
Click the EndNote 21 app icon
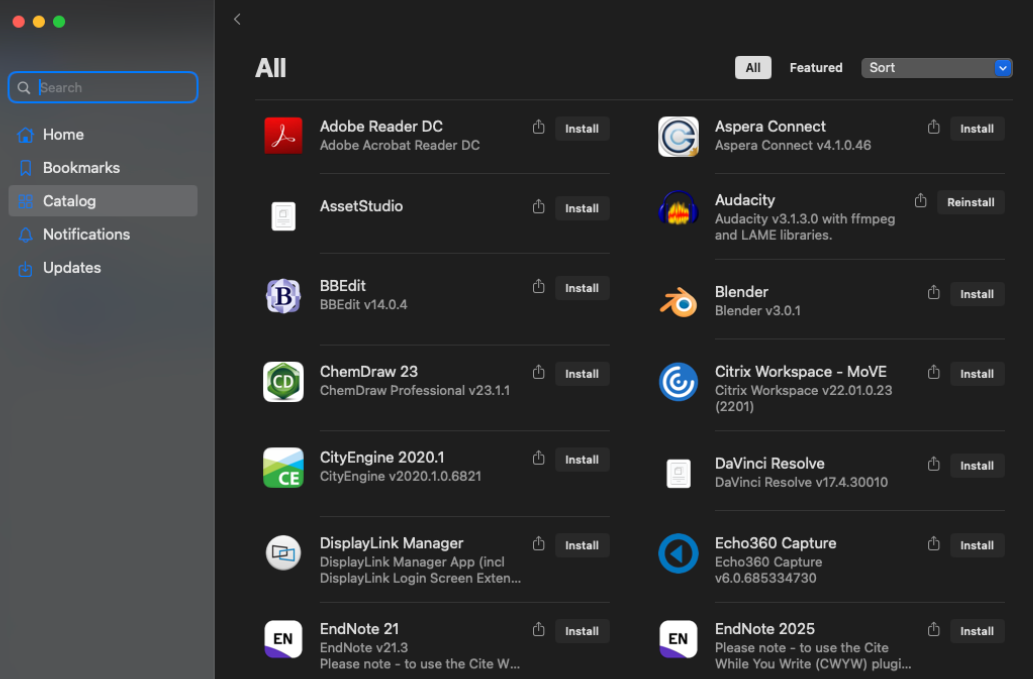[x=283, y=639]
